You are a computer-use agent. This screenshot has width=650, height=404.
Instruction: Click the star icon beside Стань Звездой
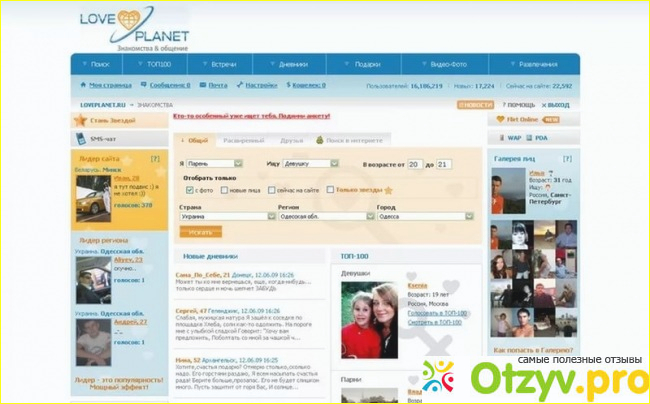click(80, 121)
